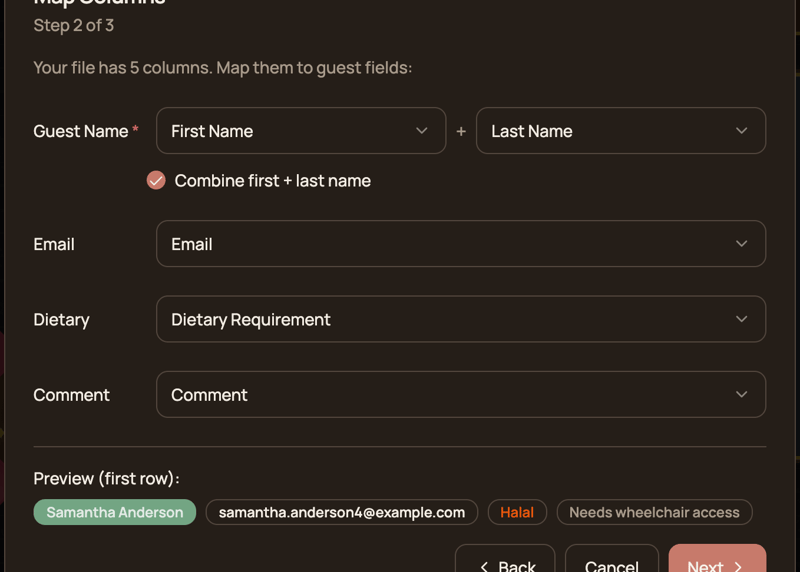Proceed with the Next button
The image size is (800, 572).
pos(716,562)
